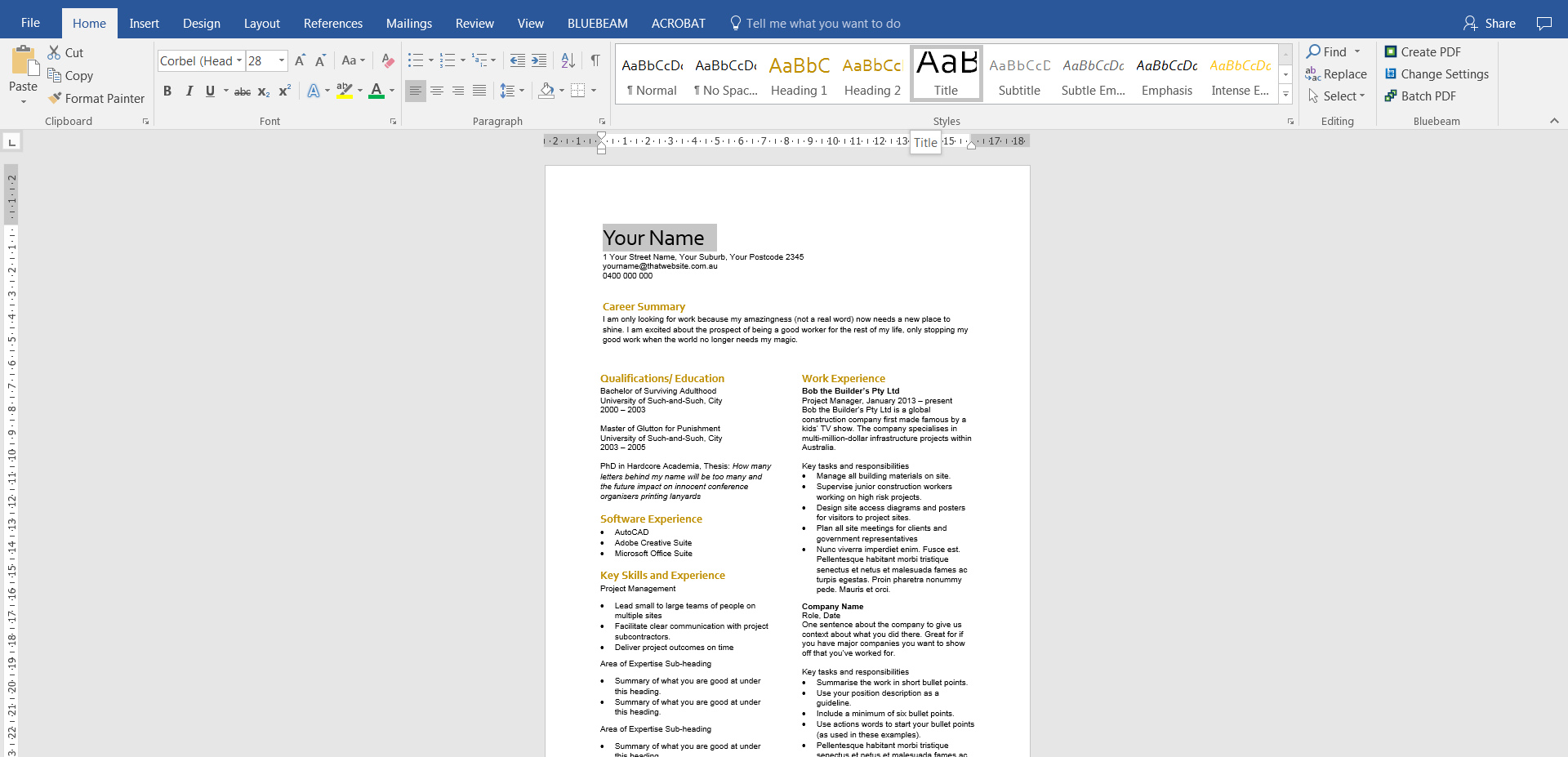Toggle Bold formatting
Screen dimensions: 1568x757
[x=167, y=91]
